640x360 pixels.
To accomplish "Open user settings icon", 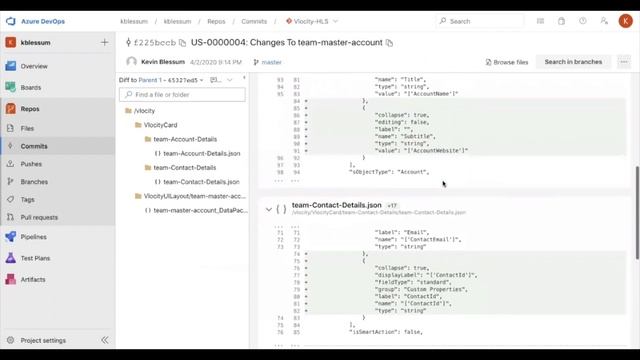I will pos(604,21).
